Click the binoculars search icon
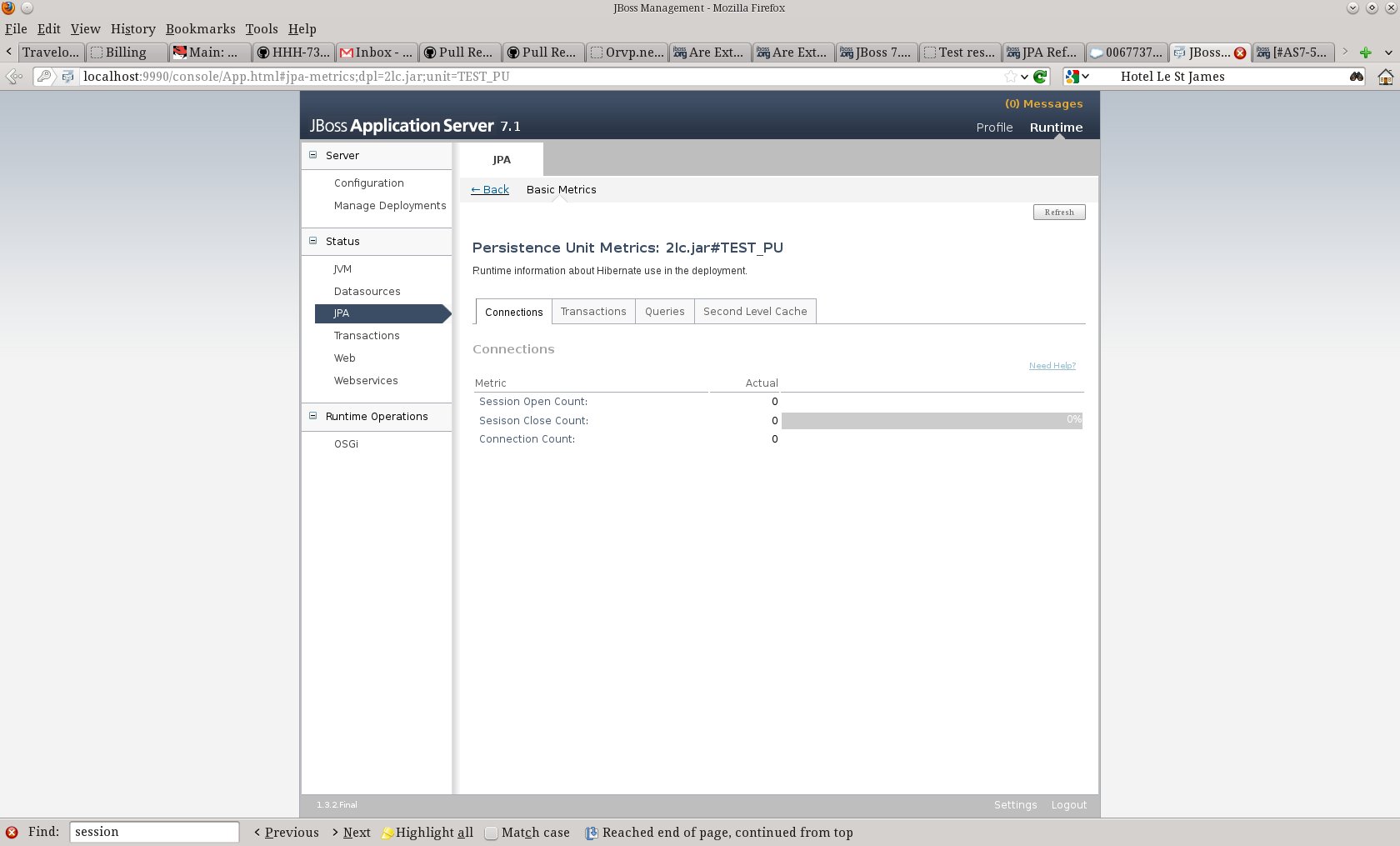Viewport: 1400px width, 846px height. (1357, 77)
